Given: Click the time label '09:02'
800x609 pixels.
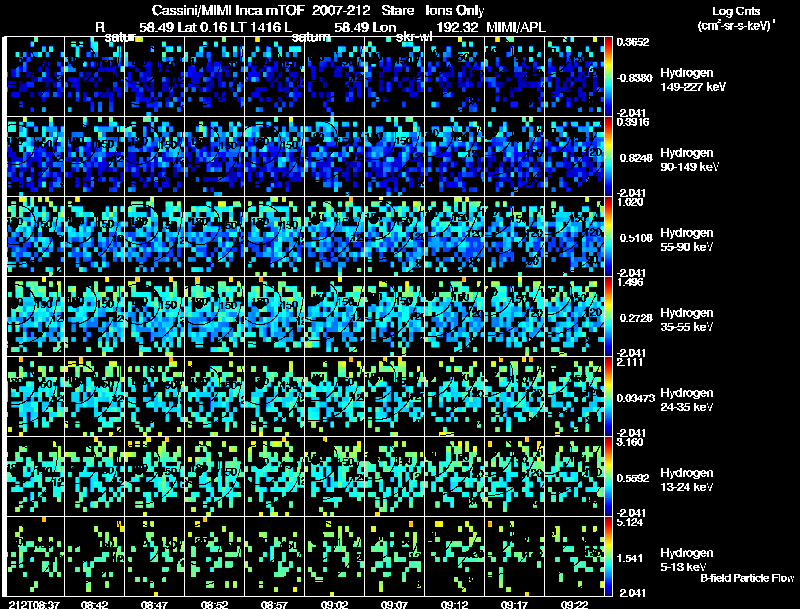Looking at the screenshot, I should click(334, 604).
